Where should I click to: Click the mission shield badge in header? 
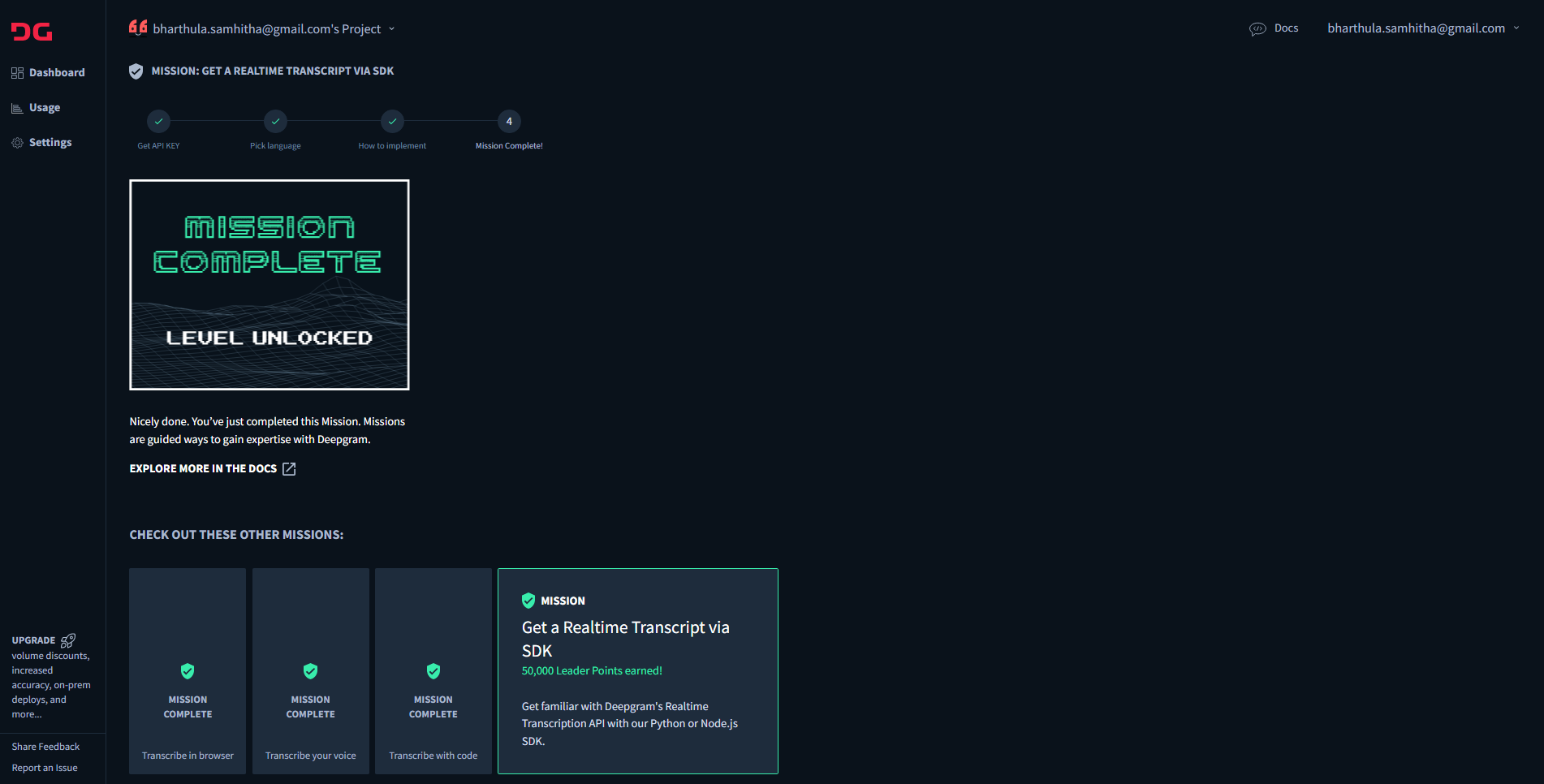tap(136, 71)
